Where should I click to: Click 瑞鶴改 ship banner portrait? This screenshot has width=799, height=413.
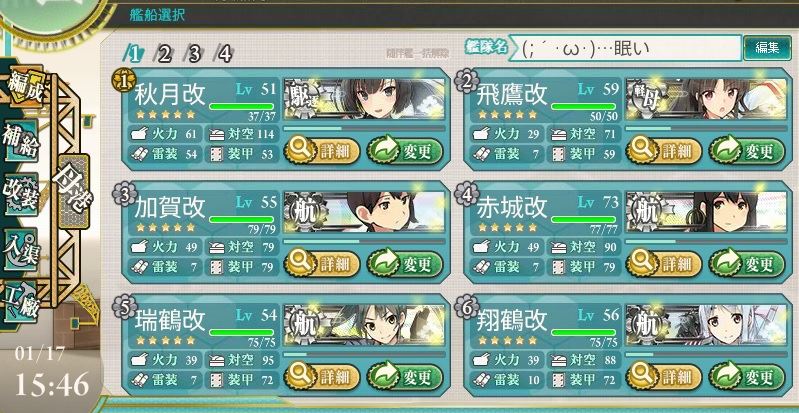point(364,325)
